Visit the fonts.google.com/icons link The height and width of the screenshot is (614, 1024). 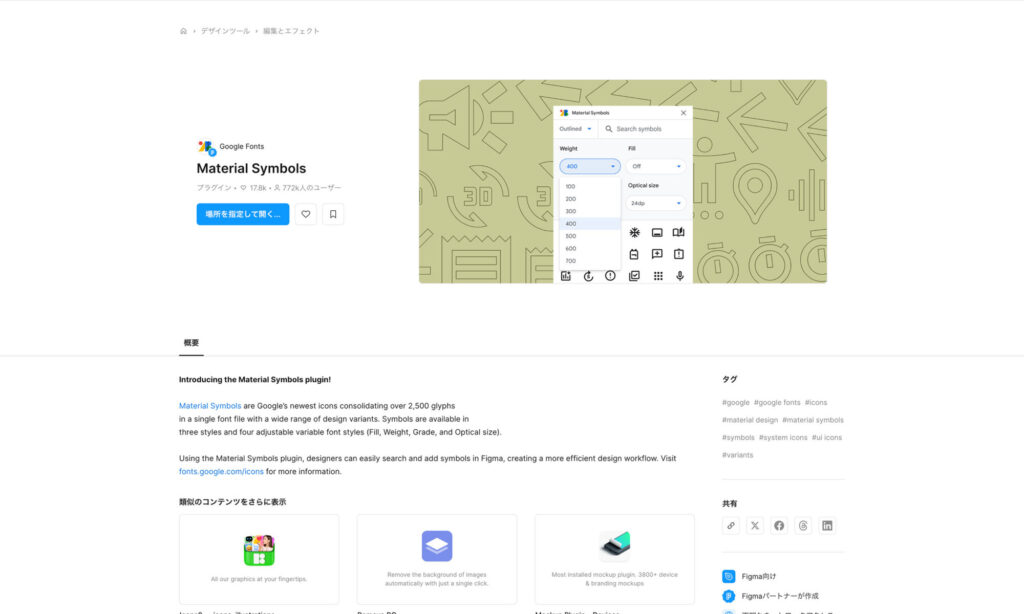pos(221,472)
